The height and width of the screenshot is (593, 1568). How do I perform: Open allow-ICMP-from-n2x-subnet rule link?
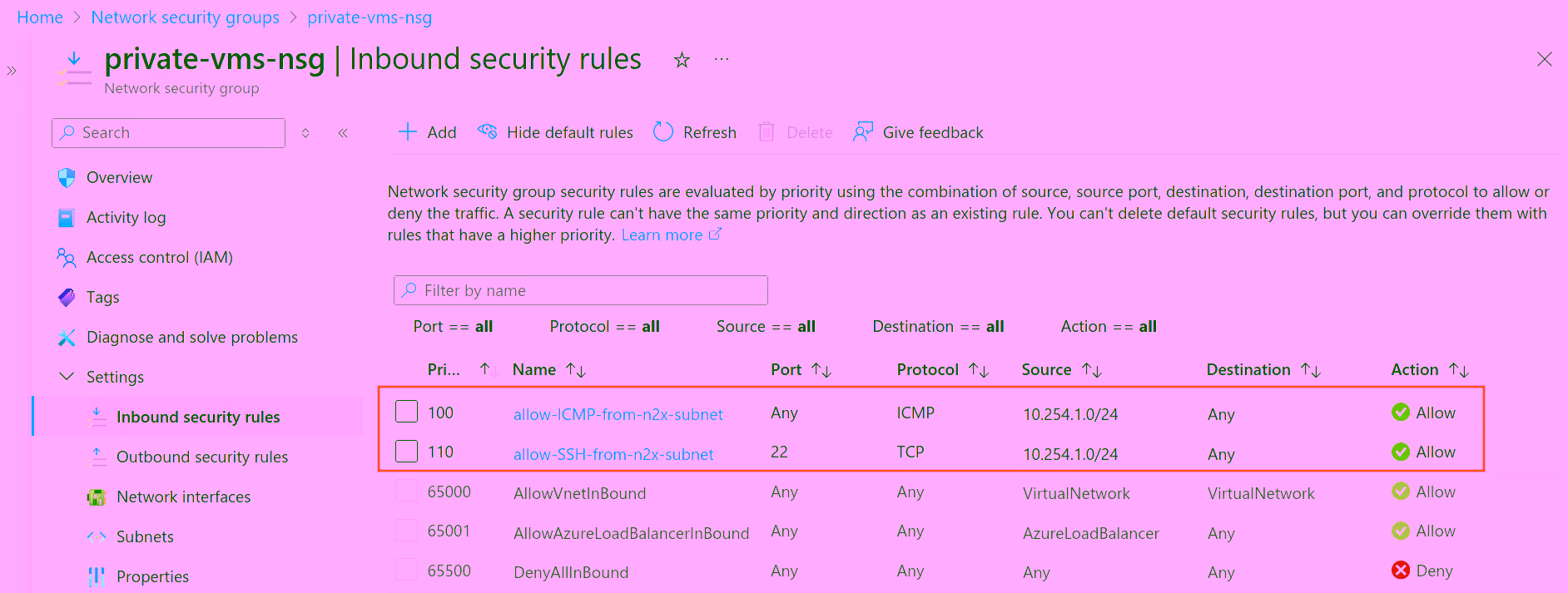click(x=618, y=414)
